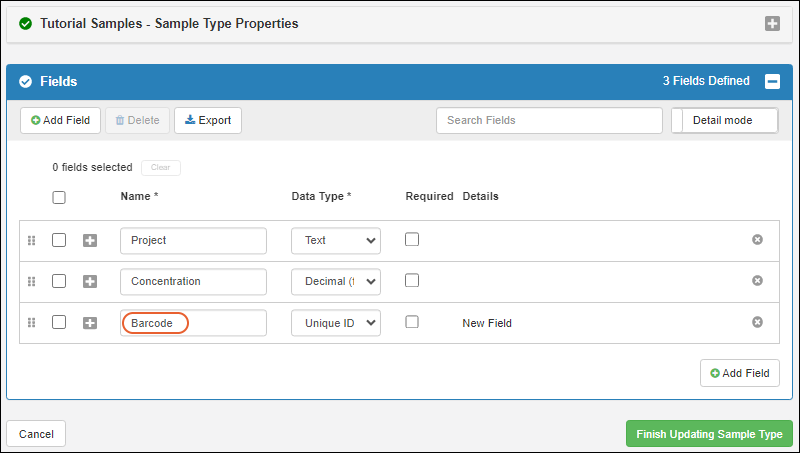Viewport: 800px width, 453px height.
Task: Remove the Barcode field
Action: point(757,322)
